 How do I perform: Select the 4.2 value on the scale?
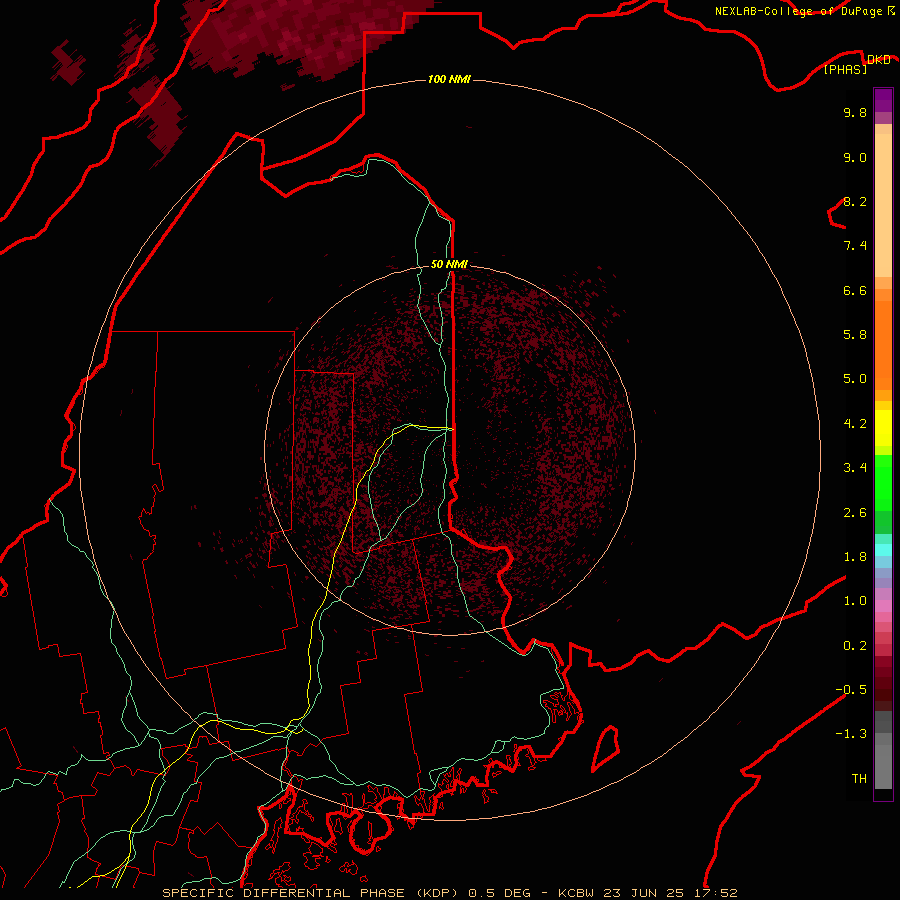pyautogui.click(x=855, y=424)
